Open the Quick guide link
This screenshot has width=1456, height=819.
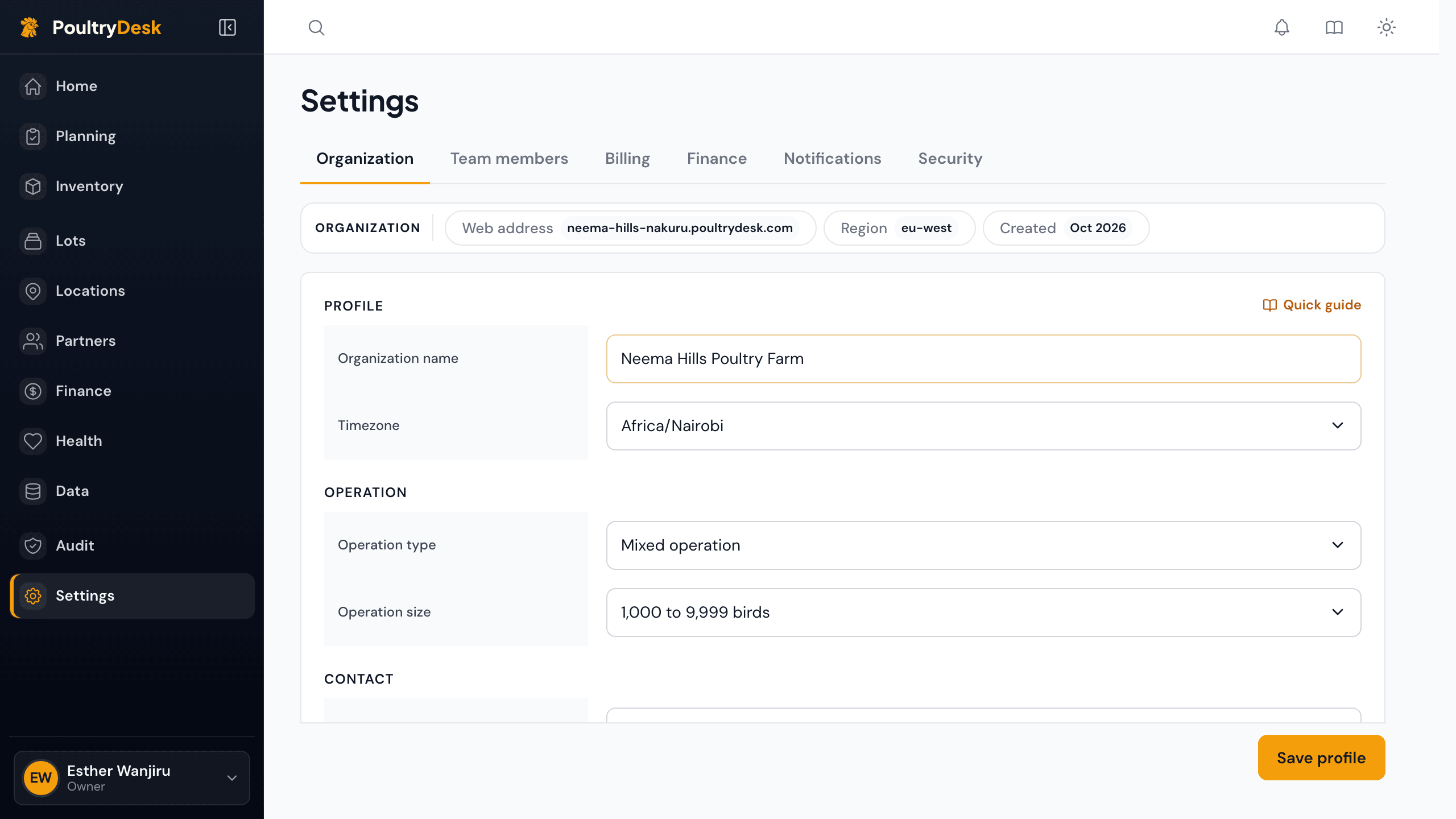[x=1312, y=305]
